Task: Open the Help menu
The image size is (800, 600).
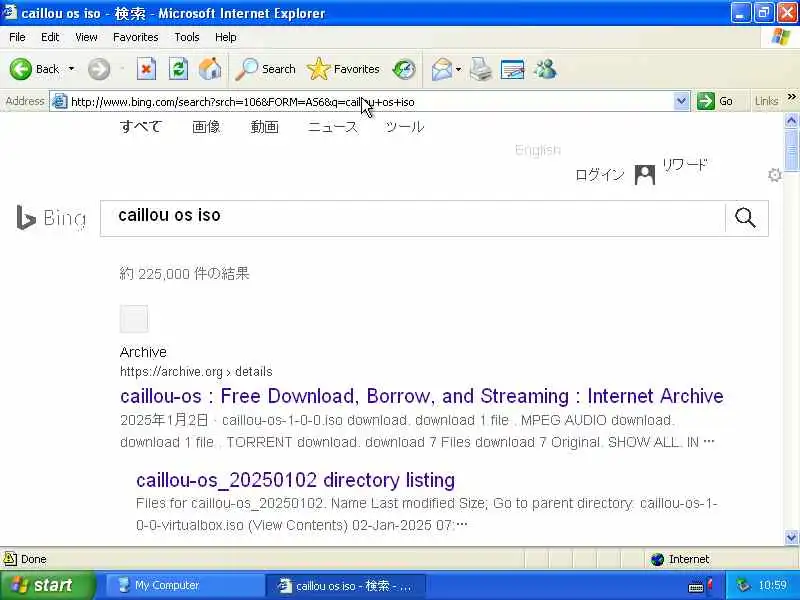Action: [x=226, y=37]
